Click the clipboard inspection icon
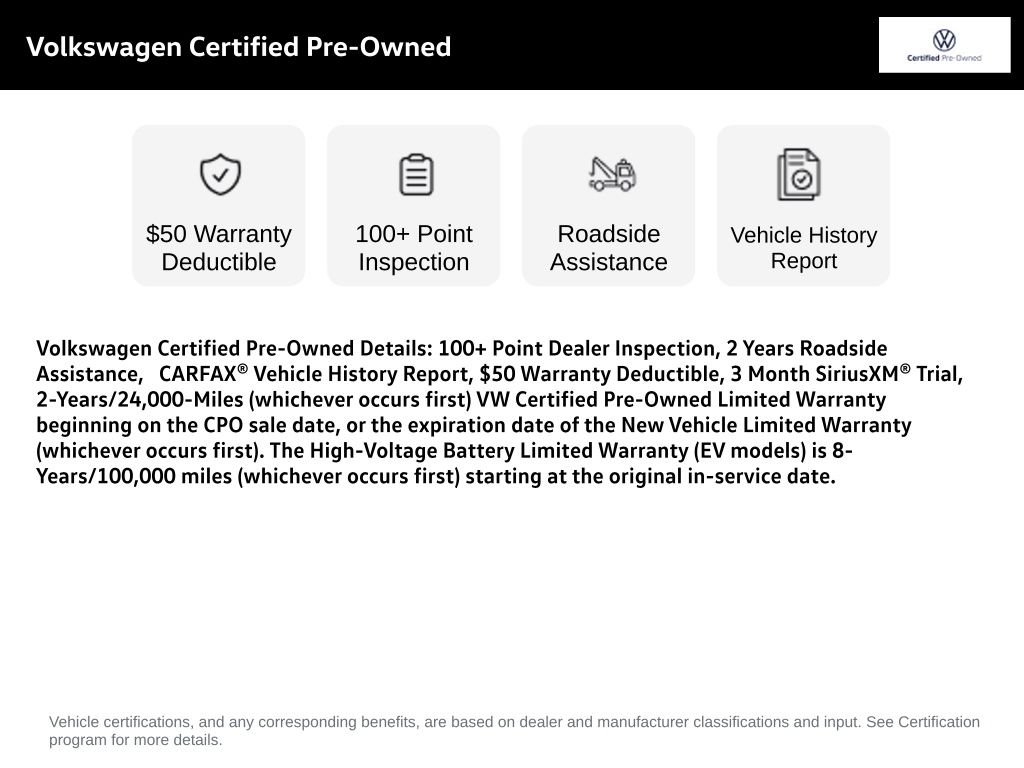Viewport: 1024px width, 768px height. 416,174
